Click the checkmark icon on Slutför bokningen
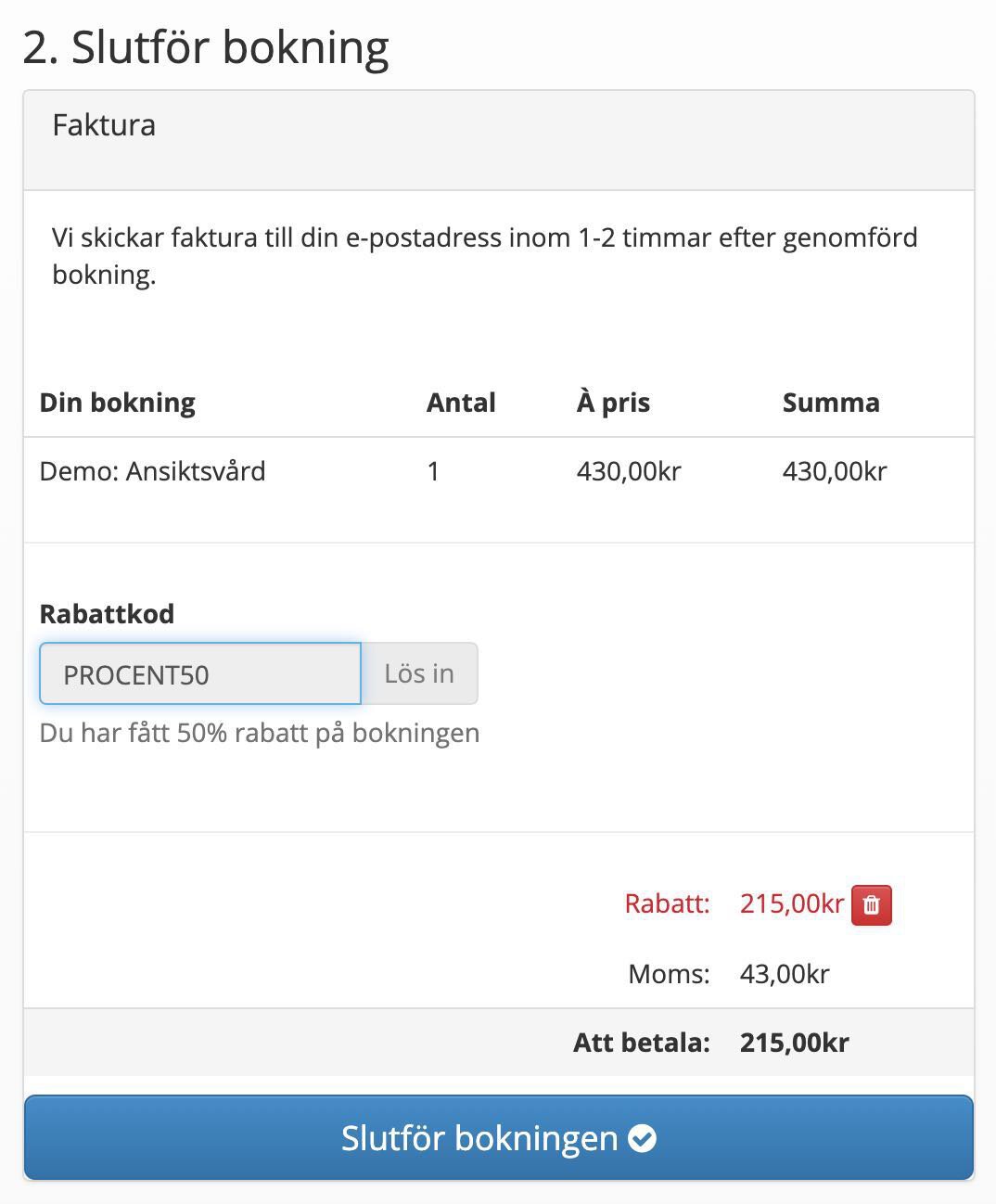Screen dimensions: 996x1204 tap(643, 1138)
